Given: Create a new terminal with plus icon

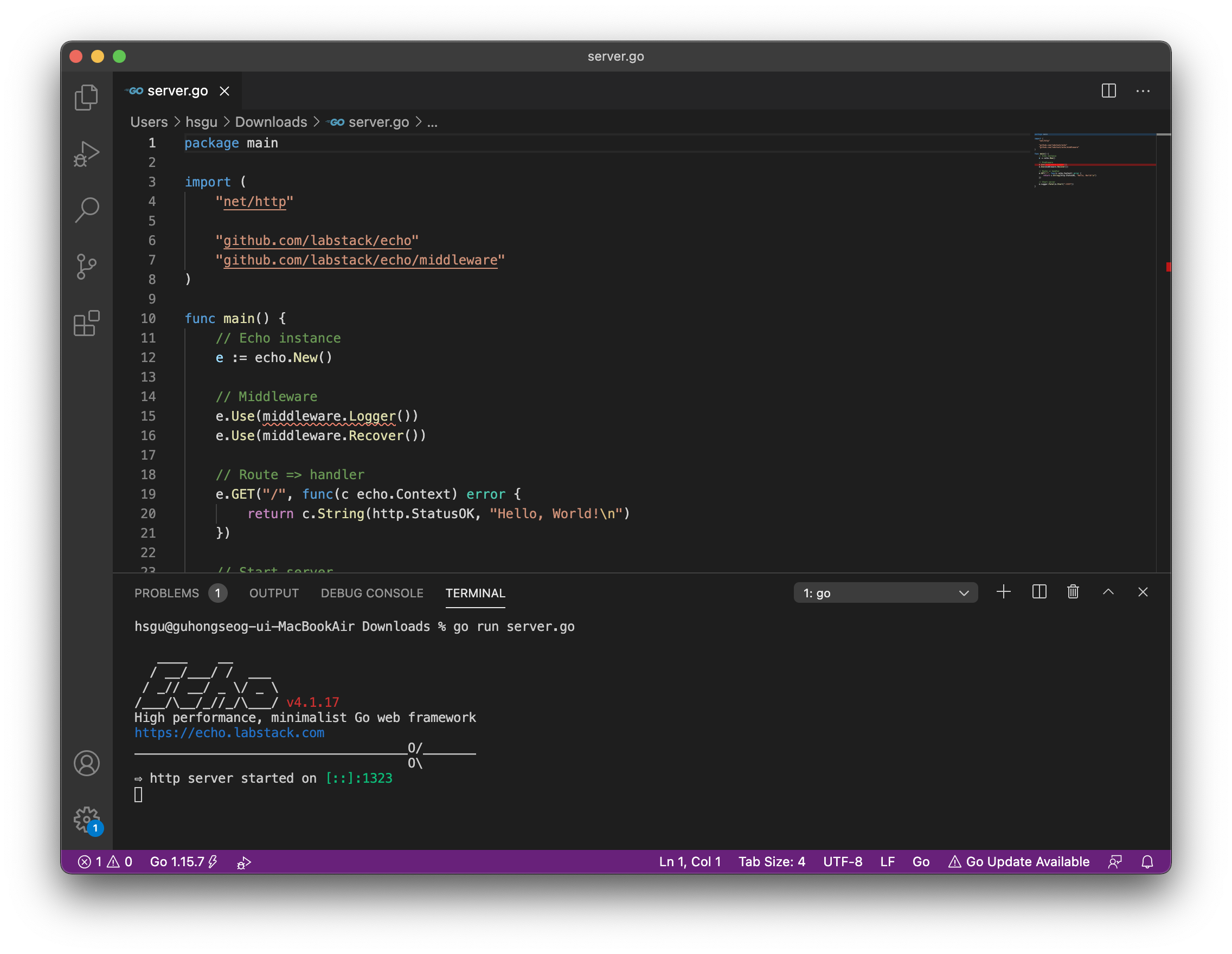Looking at the screenshot, I should (1004, 592).
